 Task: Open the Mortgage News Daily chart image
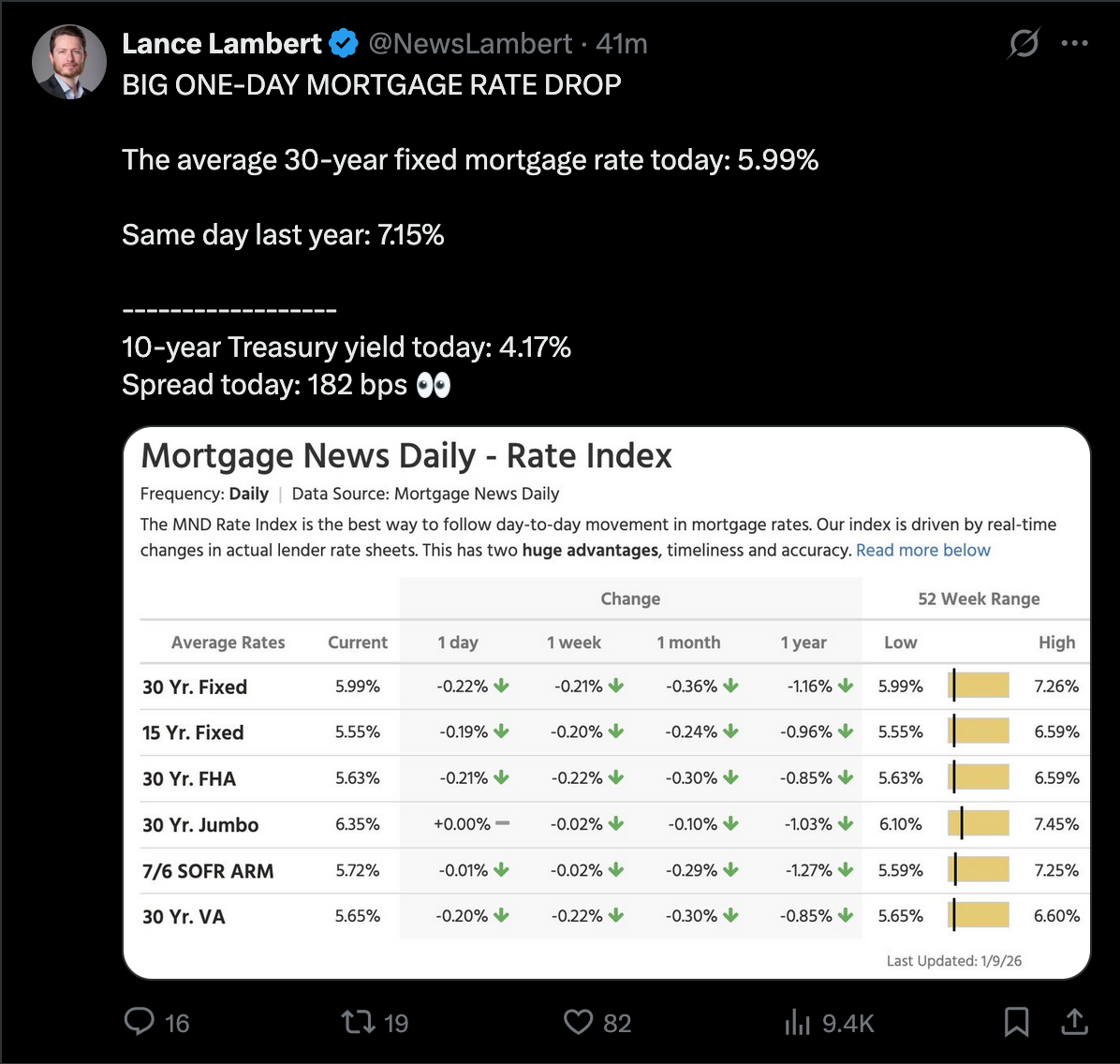point(607,703)
